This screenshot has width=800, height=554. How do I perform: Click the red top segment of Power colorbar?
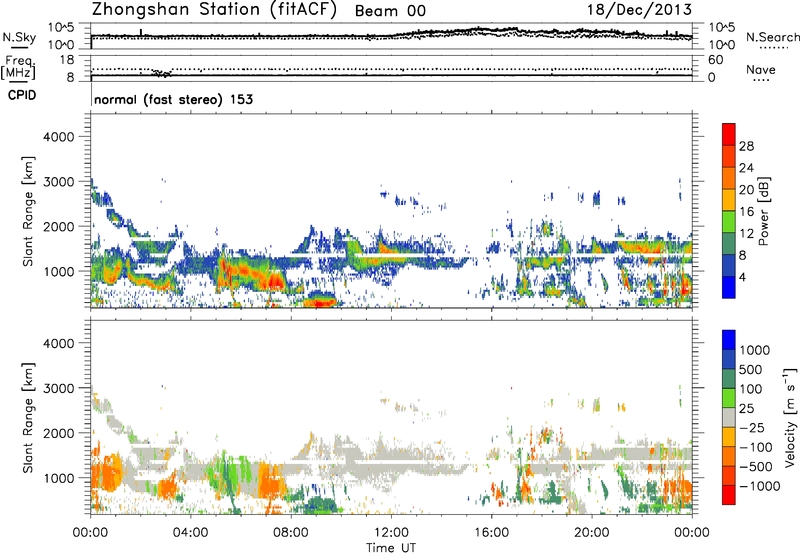(729, 134)
